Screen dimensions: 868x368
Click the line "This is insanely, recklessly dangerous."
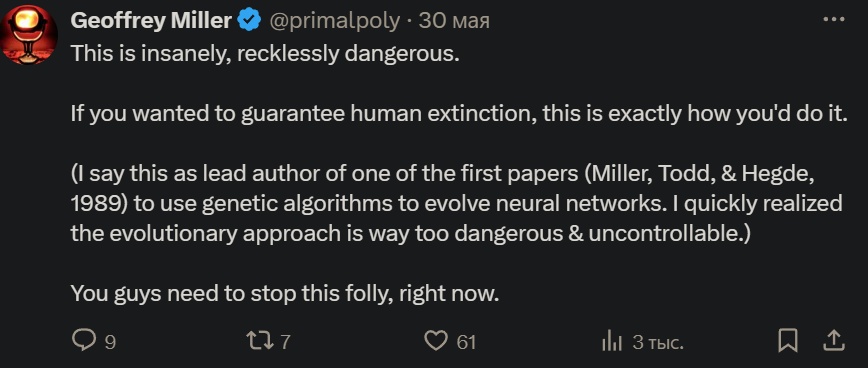tap(266, 54)
